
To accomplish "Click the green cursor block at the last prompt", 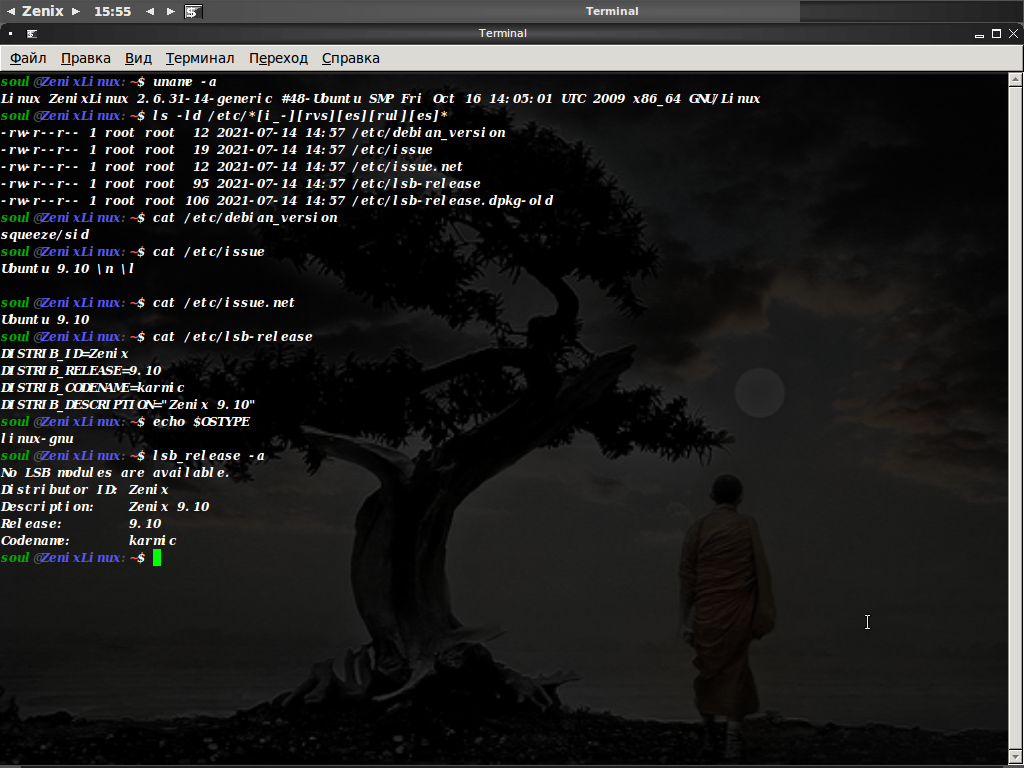I will 157,558.
